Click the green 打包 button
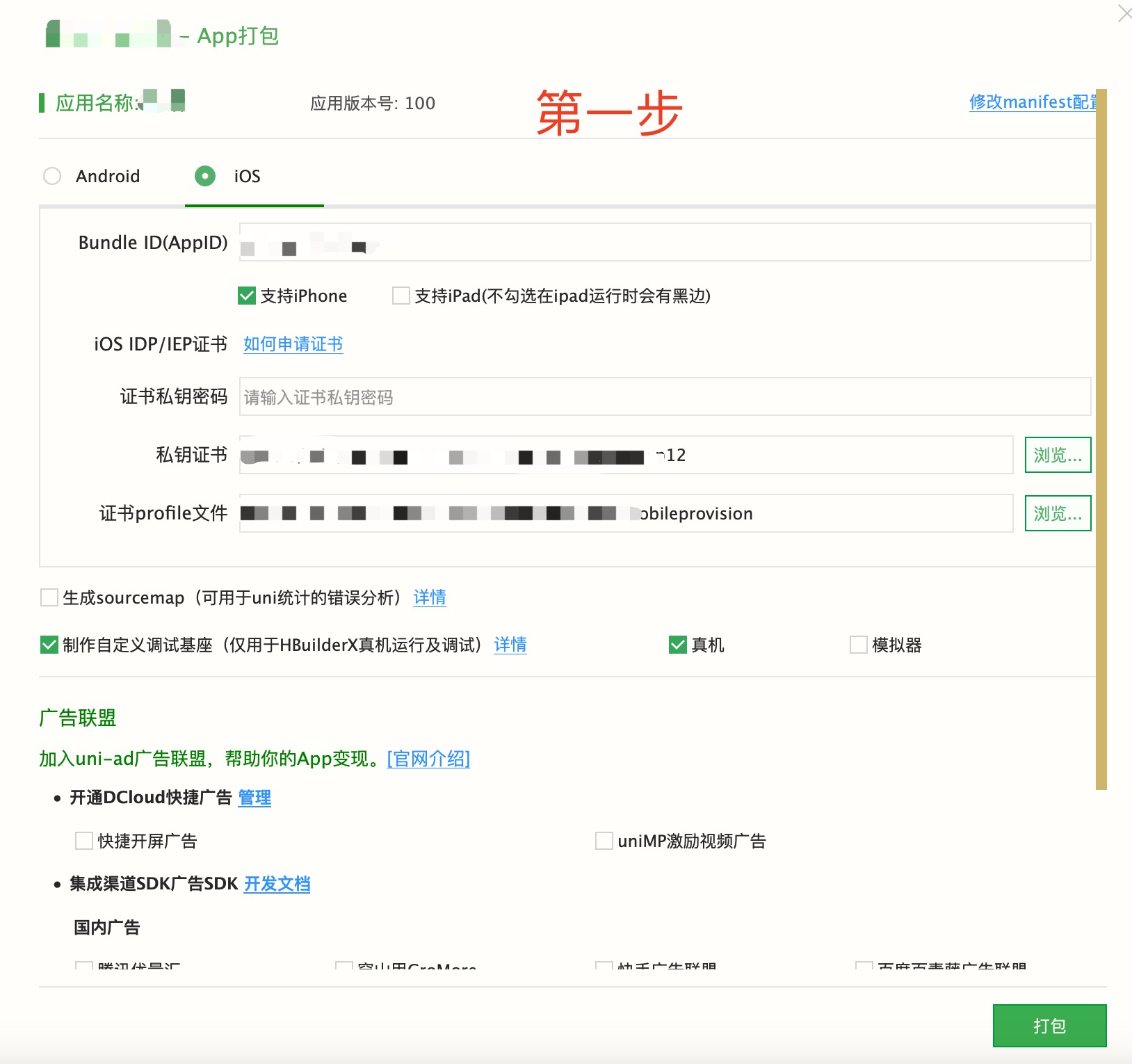Viewport: 1132px width, 1064px height. 1049,1026
